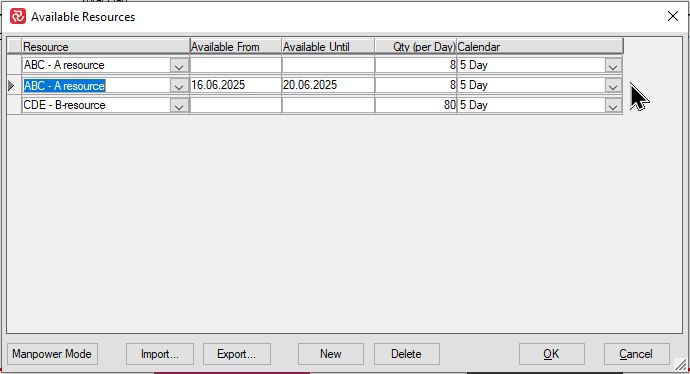Click the Qty (per Day) column header
Screen dimensions: 690x374
(416, 47)
